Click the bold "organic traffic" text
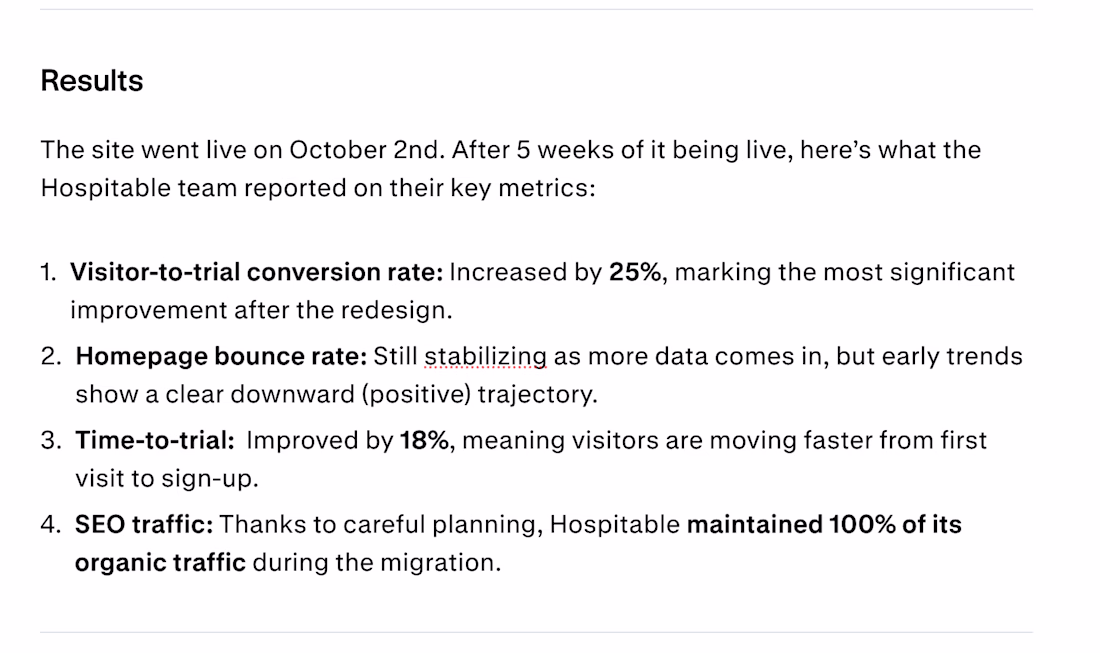 [160, 563]
